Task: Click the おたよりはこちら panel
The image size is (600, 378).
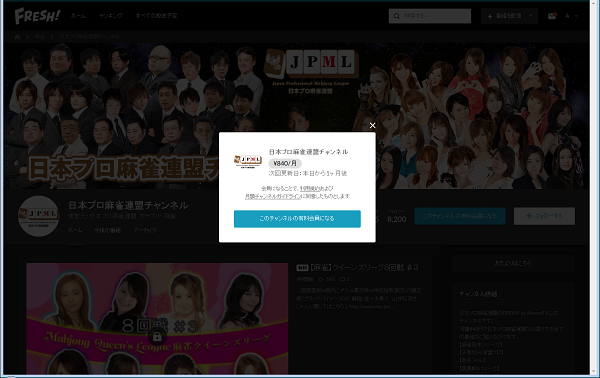Action: click(x=513, y=263)
